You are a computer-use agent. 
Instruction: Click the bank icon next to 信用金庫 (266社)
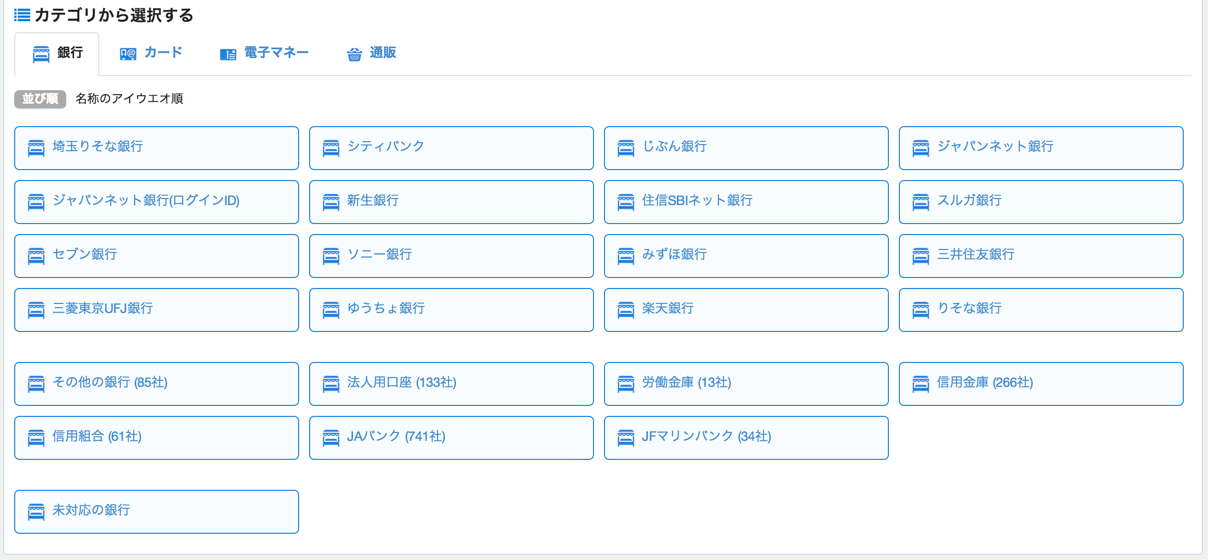921,384
